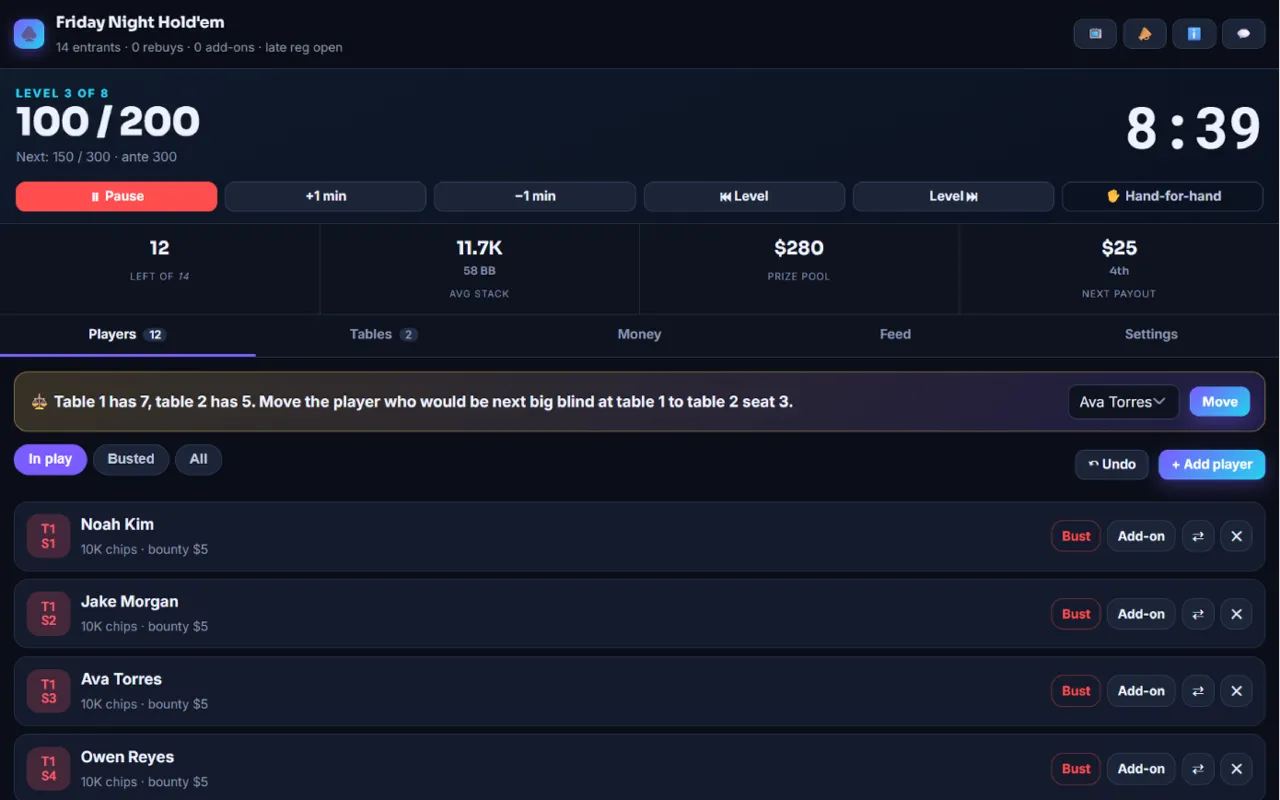The width and height of the screenshot is (1280, 800).
Task: Click the move-seat arrows for Jake Morgan
Action: (1198, 614)
